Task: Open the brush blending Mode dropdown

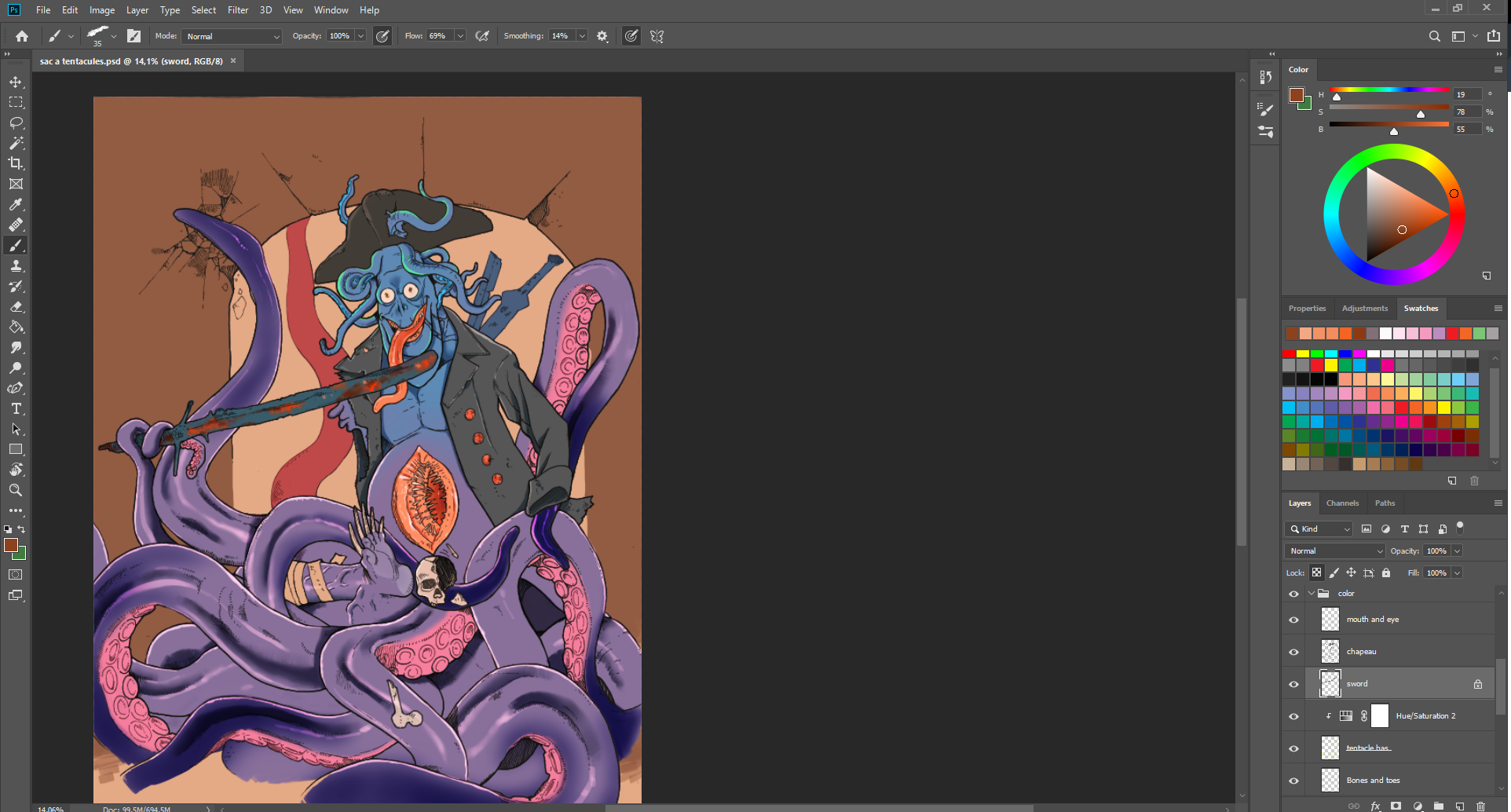Action: pos(232,36)
